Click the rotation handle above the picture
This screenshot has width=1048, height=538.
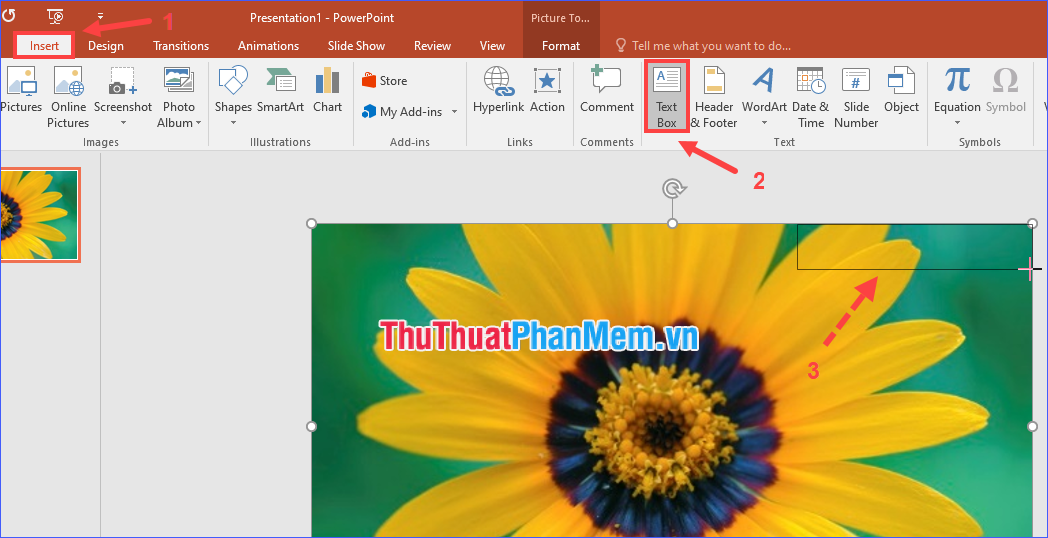click(x=672, y=189)
